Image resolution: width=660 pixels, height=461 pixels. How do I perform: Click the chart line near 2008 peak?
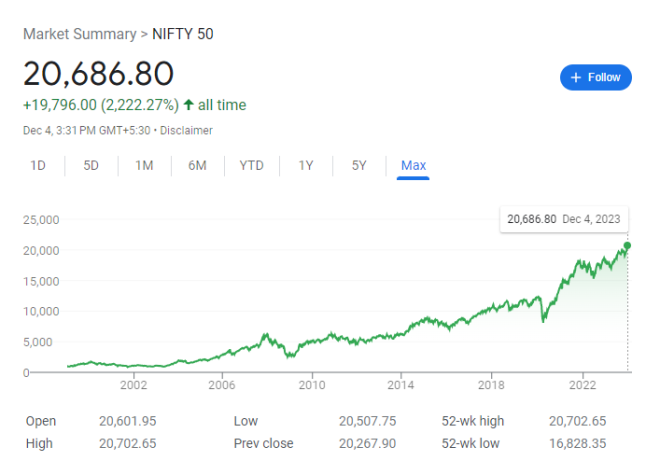coord(265,336)
